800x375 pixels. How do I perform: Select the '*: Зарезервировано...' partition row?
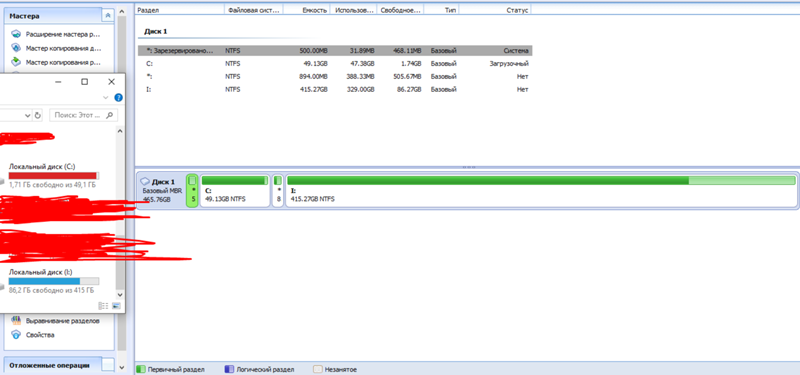click(x=335, y=51)
